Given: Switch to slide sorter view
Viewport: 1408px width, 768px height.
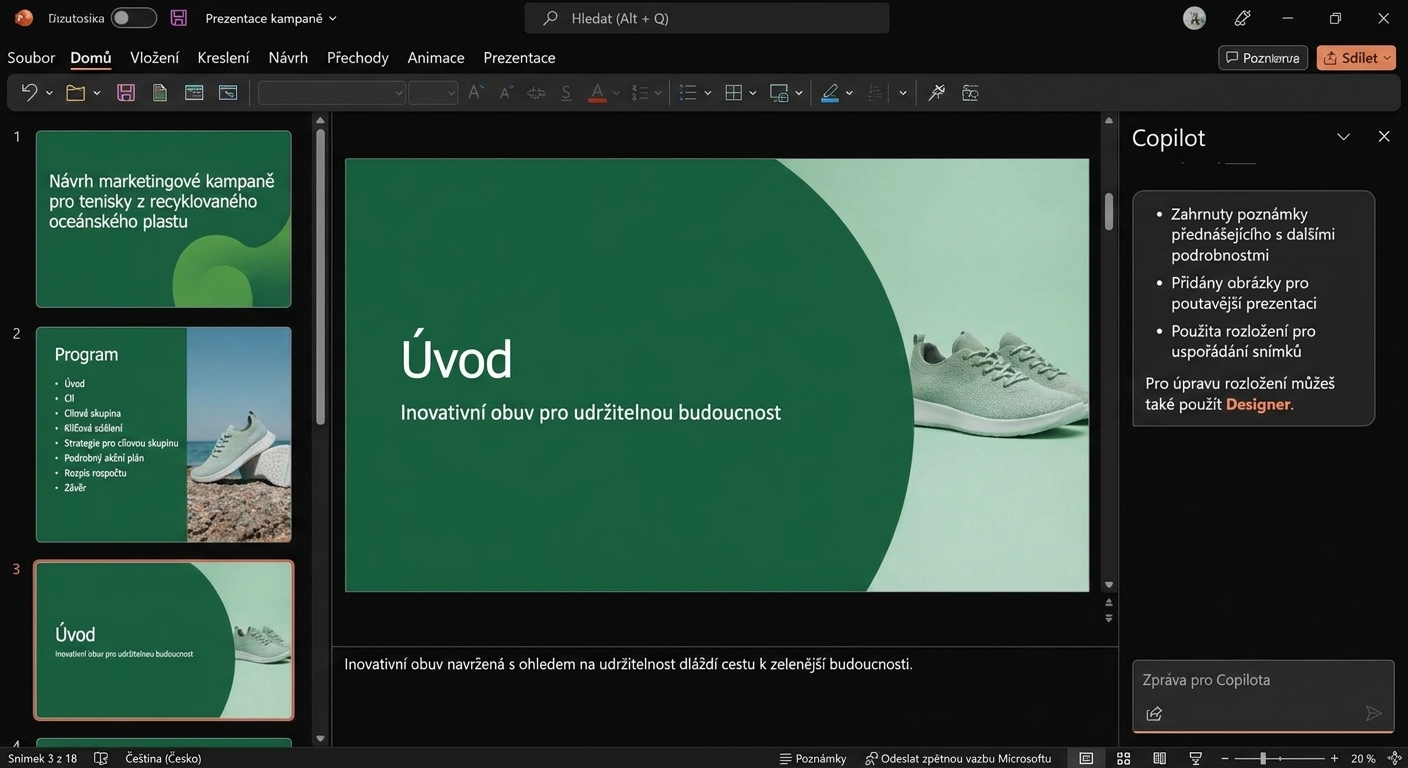Looking at the screenshot, I should pyautogui.click(x=1123, y=759).
